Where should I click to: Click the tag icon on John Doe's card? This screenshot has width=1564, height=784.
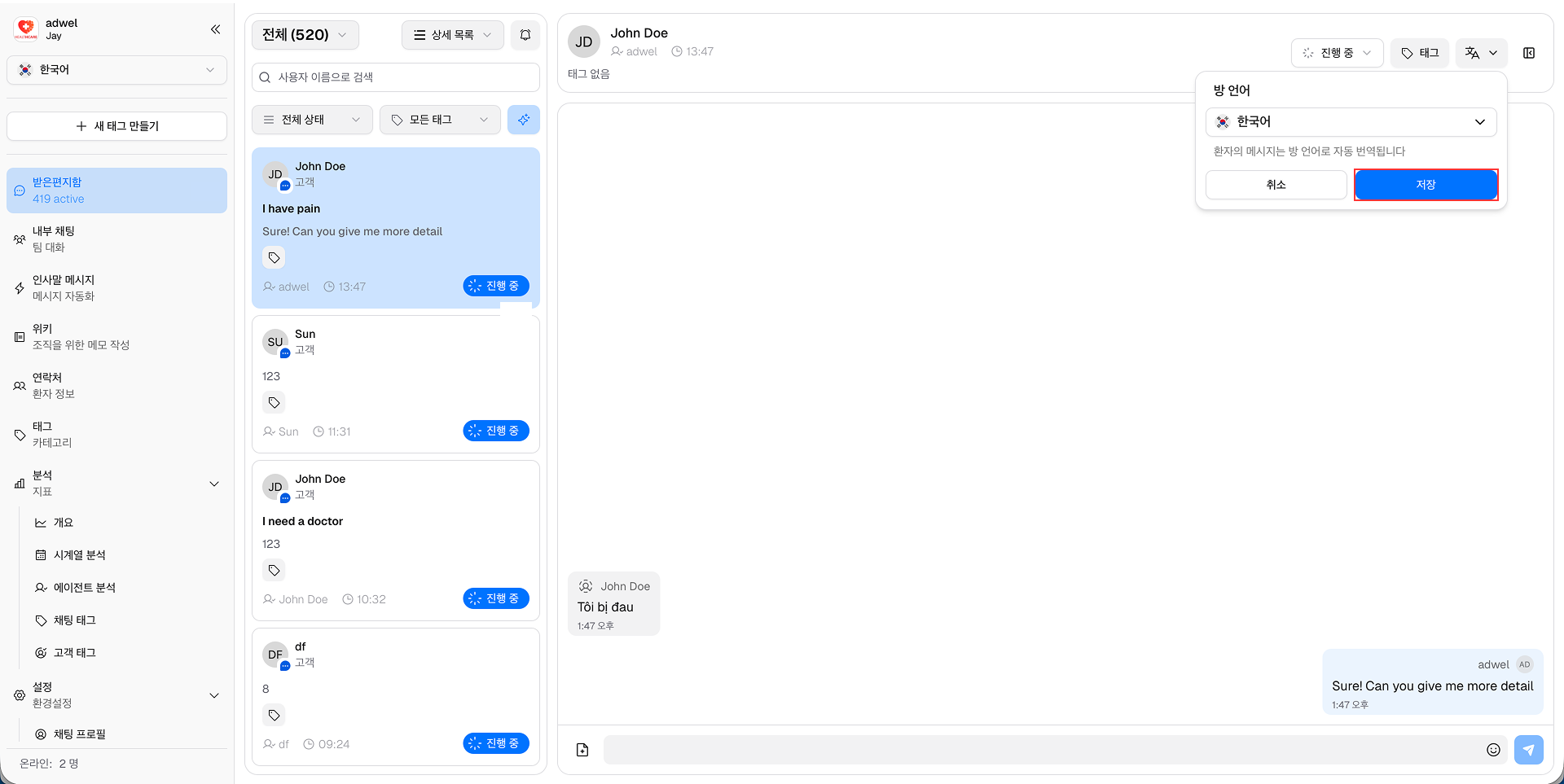point(274,257)
